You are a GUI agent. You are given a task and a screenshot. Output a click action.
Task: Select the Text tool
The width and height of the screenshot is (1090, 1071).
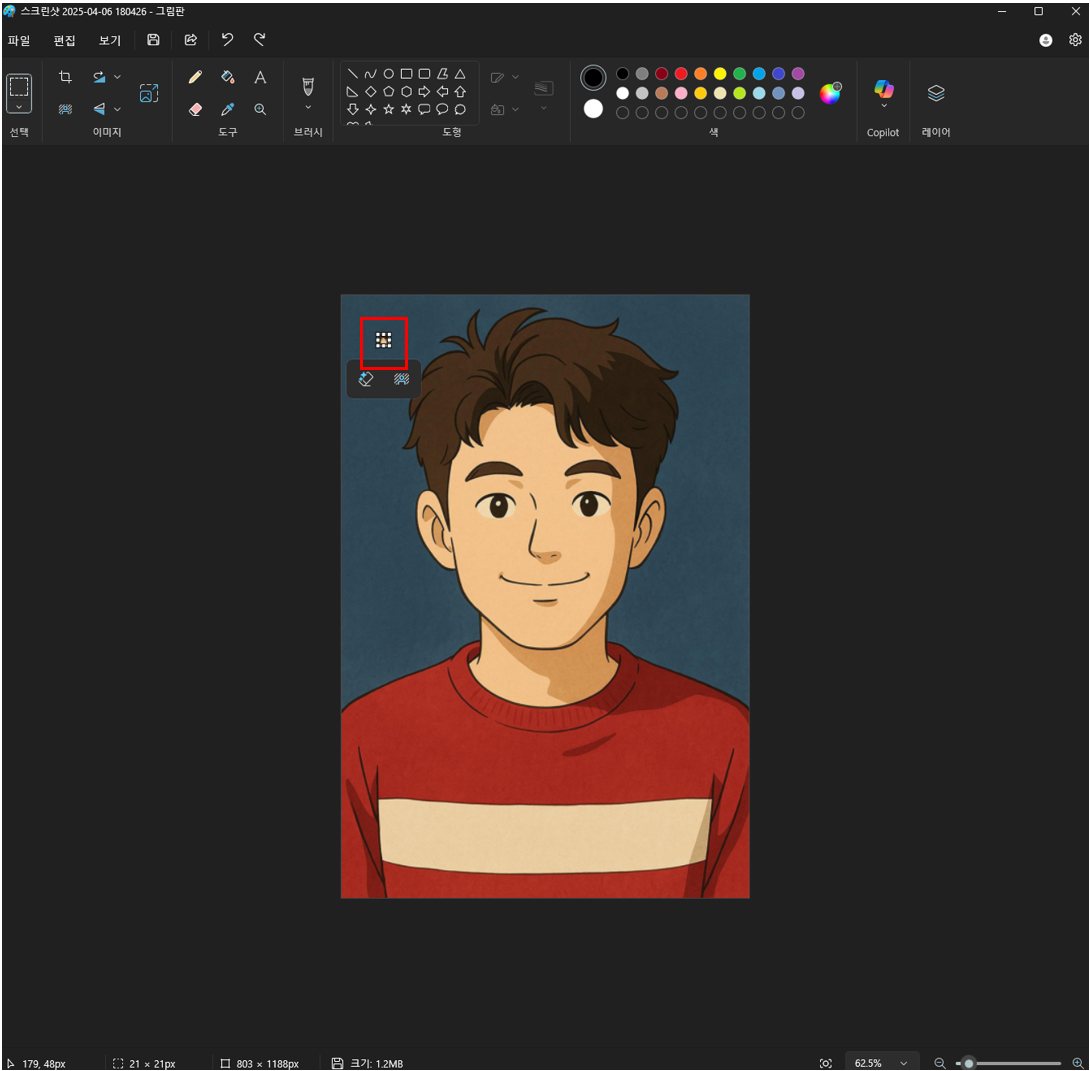[x=260, y=77]
